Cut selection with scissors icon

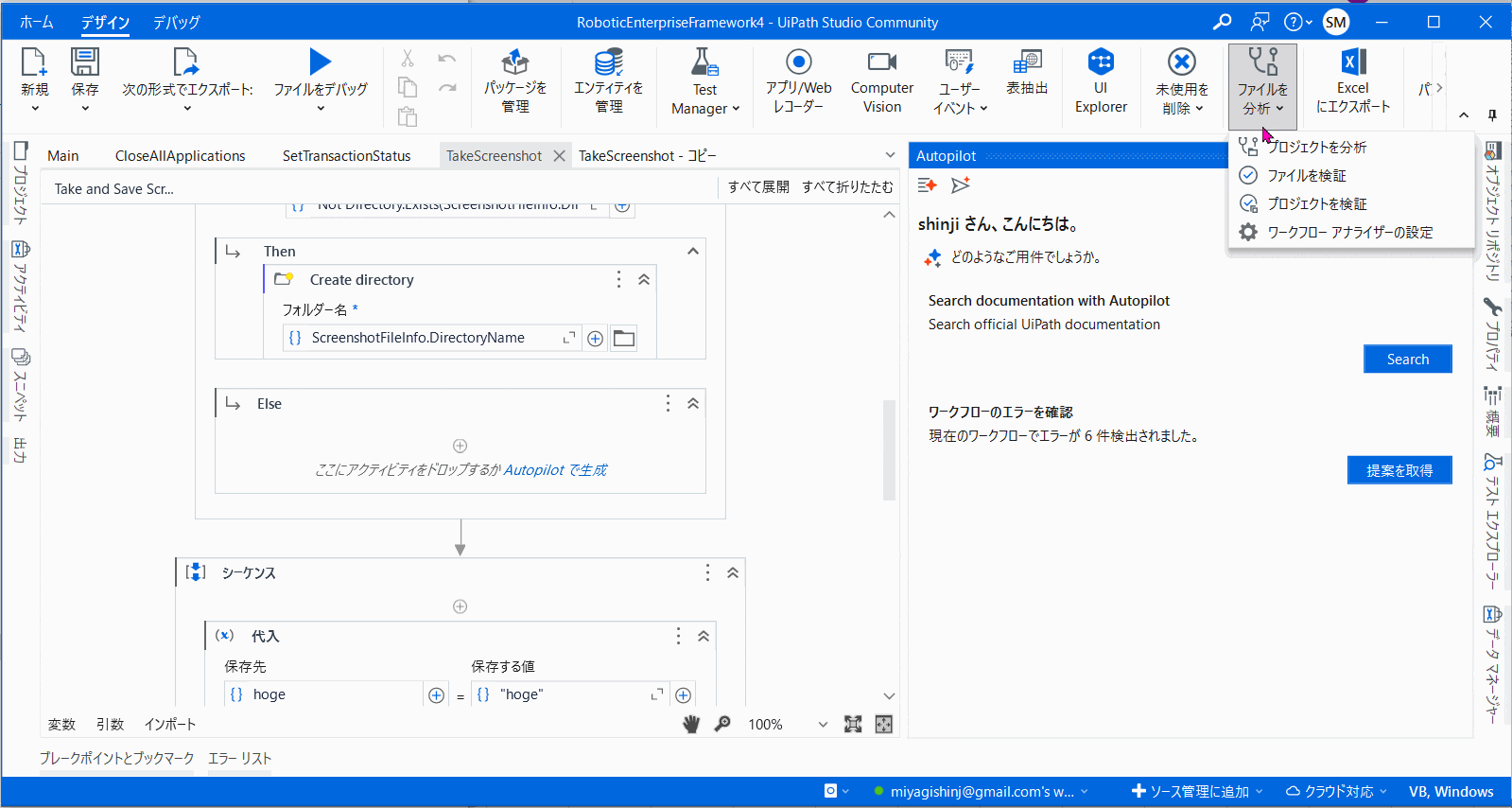click(x=408, y=59)
